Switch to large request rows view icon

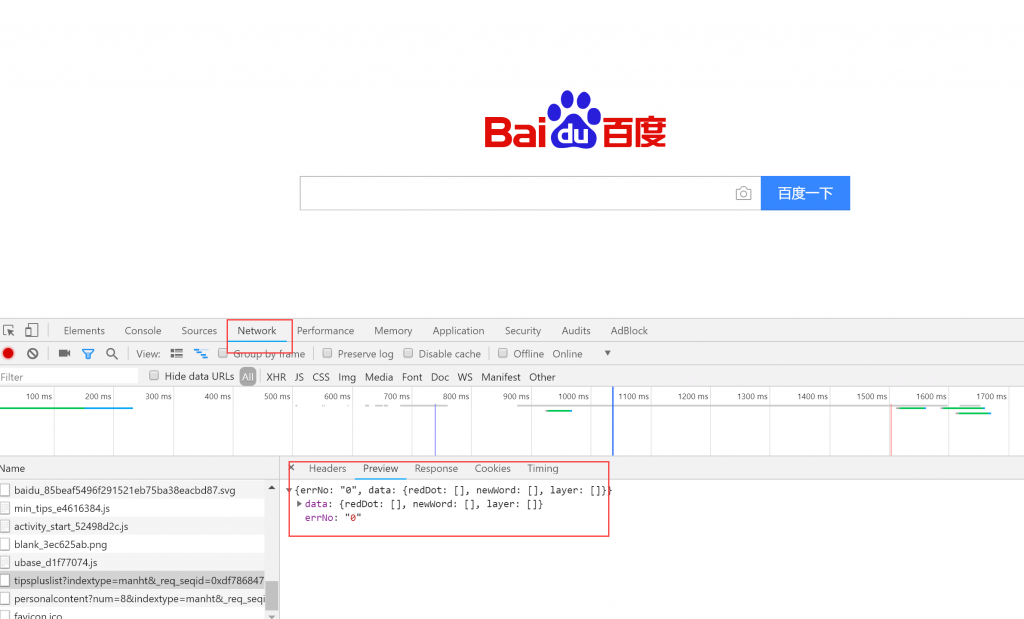[176, 353]
